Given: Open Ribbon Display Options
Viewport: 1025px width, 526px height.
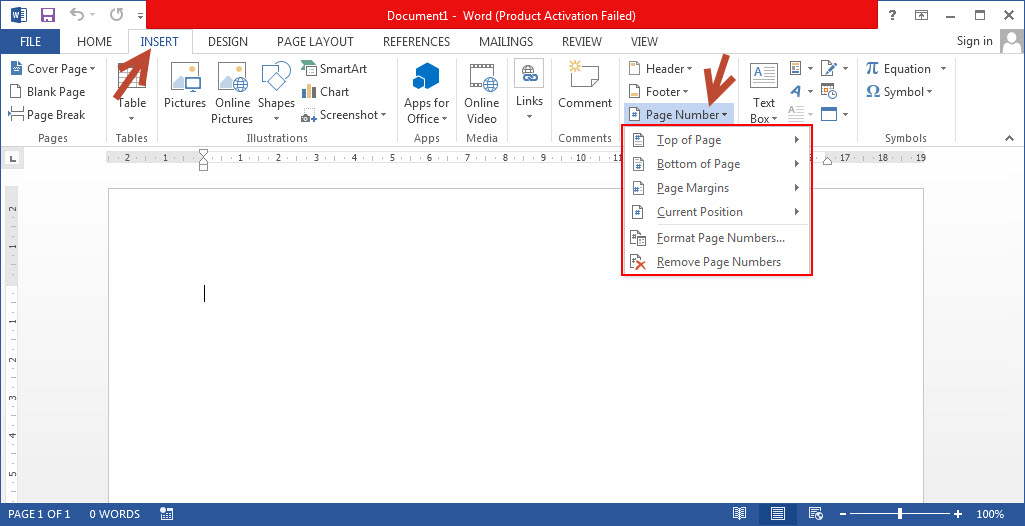Looking at the screenshot, I should (x=921, y=15).
